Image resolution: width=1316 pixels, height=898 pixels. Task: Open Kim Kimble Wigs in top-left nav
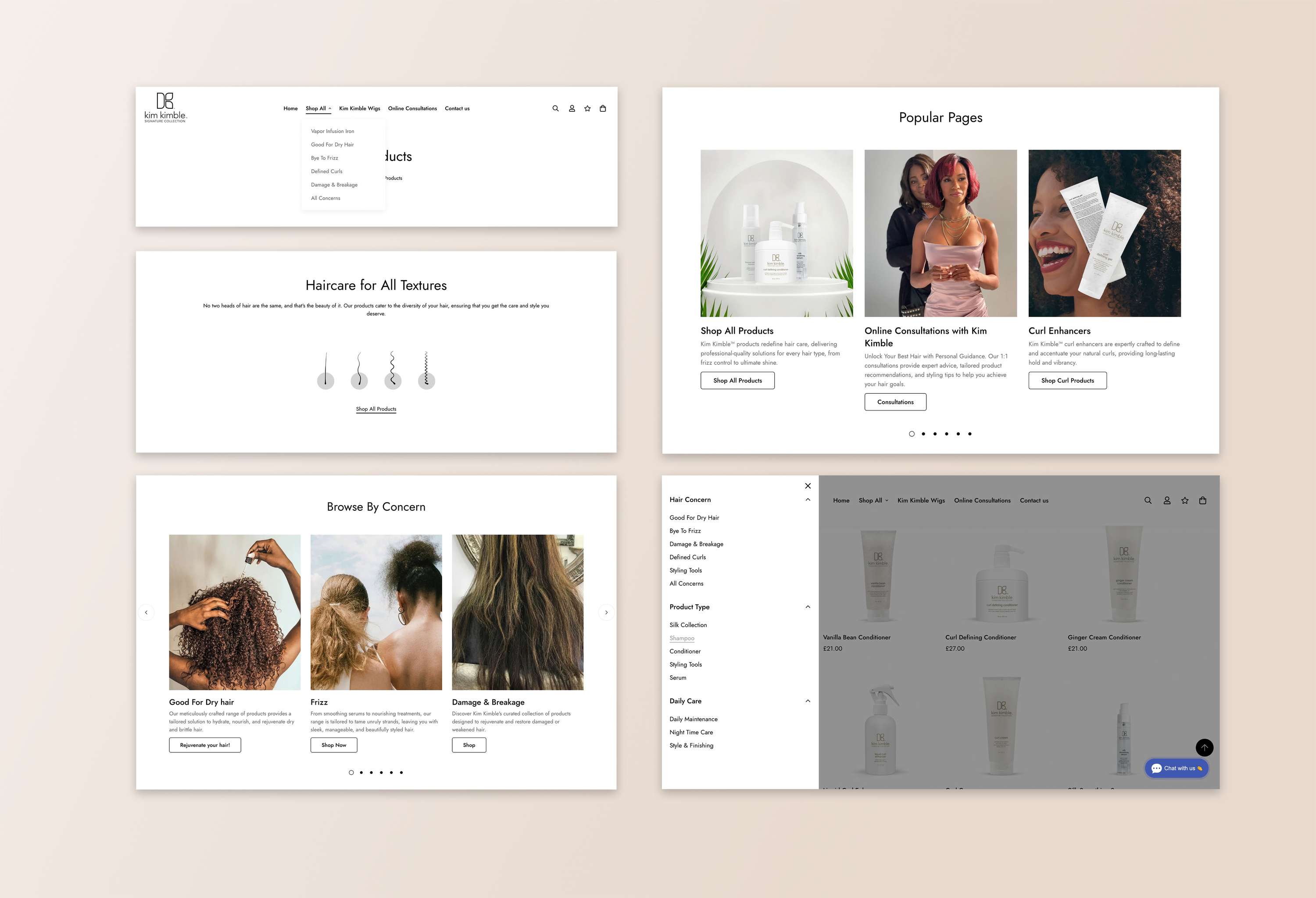pos(360,109)
